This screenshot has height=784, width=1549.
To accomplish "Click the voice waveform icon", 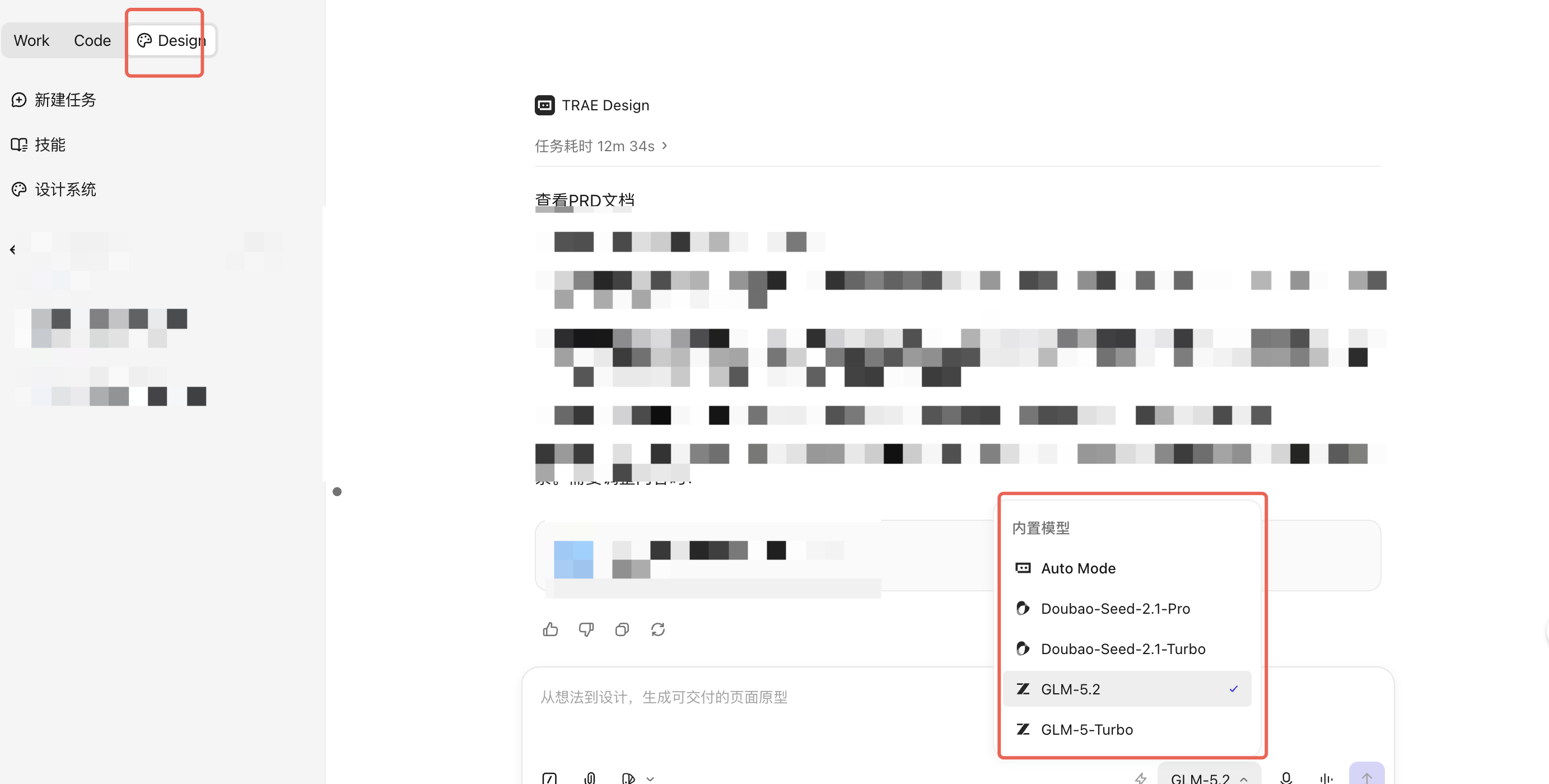I will [x=1327, y=778].
